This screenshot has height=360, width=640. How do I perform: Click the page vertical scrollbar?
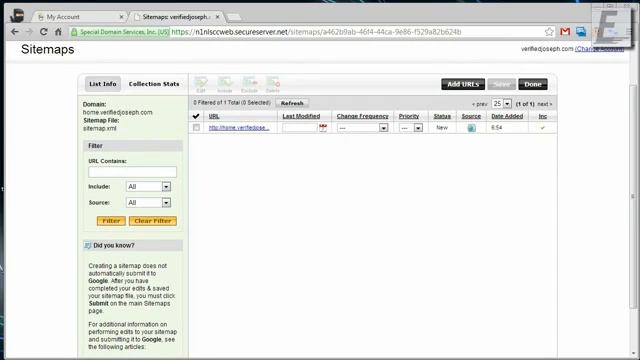pos(633,196)
